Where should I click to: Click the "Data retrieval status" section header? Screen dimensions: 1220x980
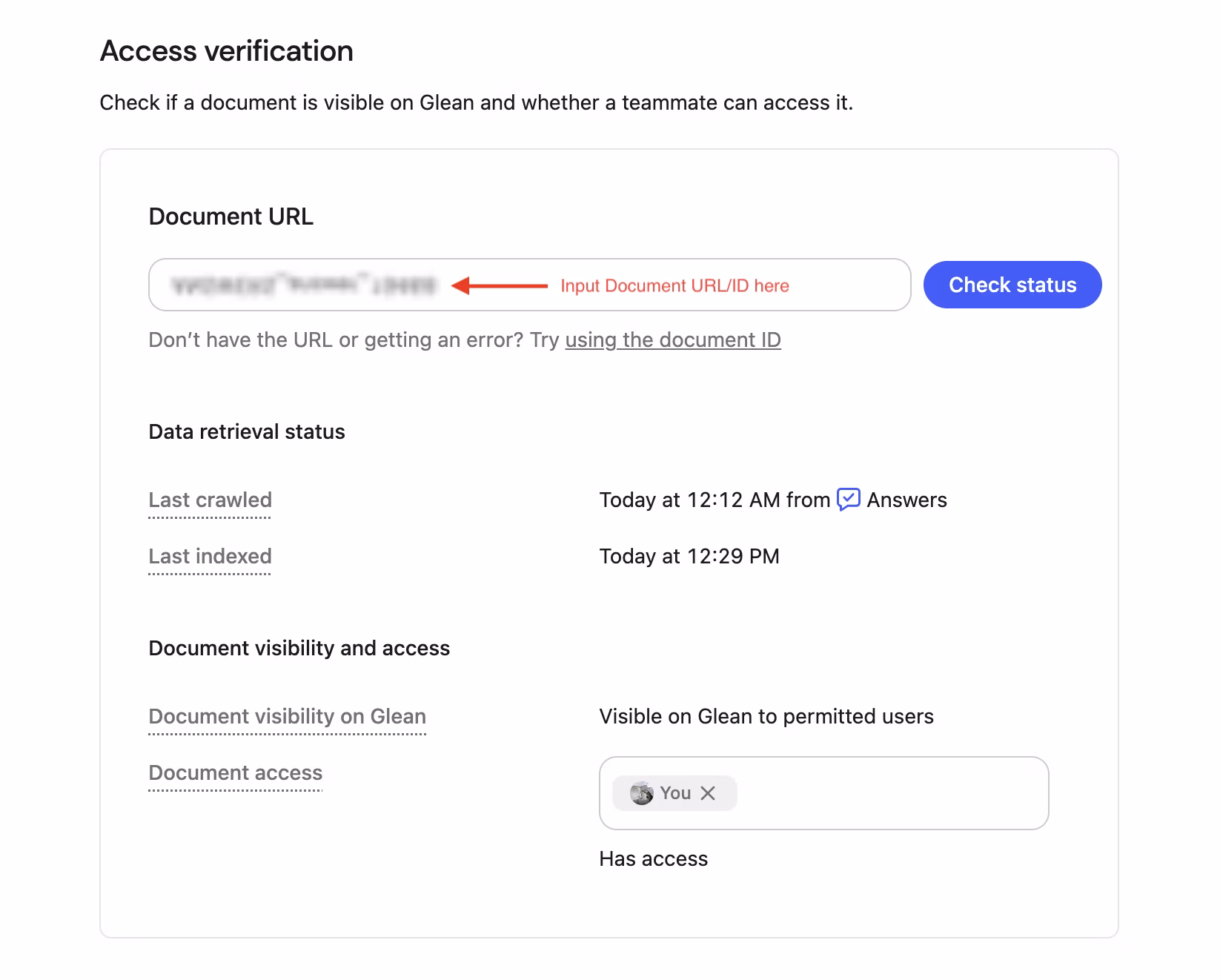(247, 431)
